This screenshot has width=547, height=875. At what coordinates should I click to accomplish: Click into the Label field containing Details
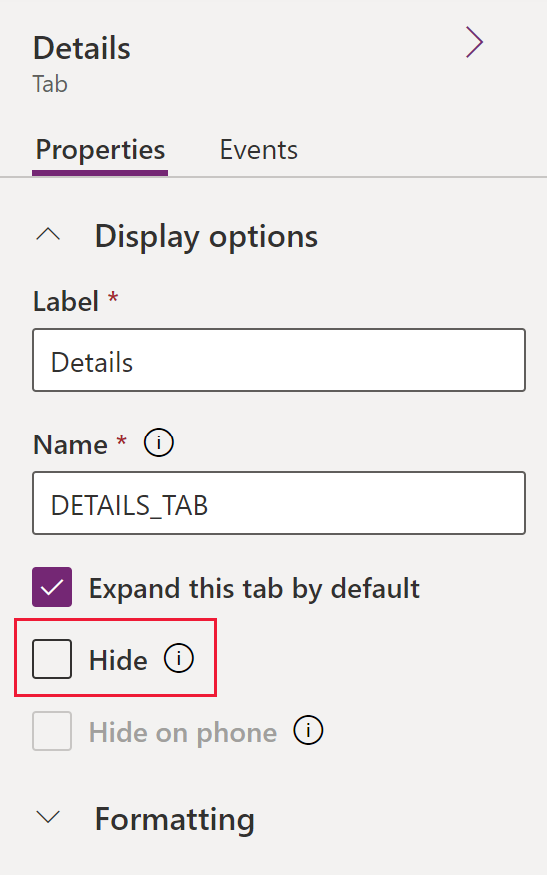[x=279, y=360]
